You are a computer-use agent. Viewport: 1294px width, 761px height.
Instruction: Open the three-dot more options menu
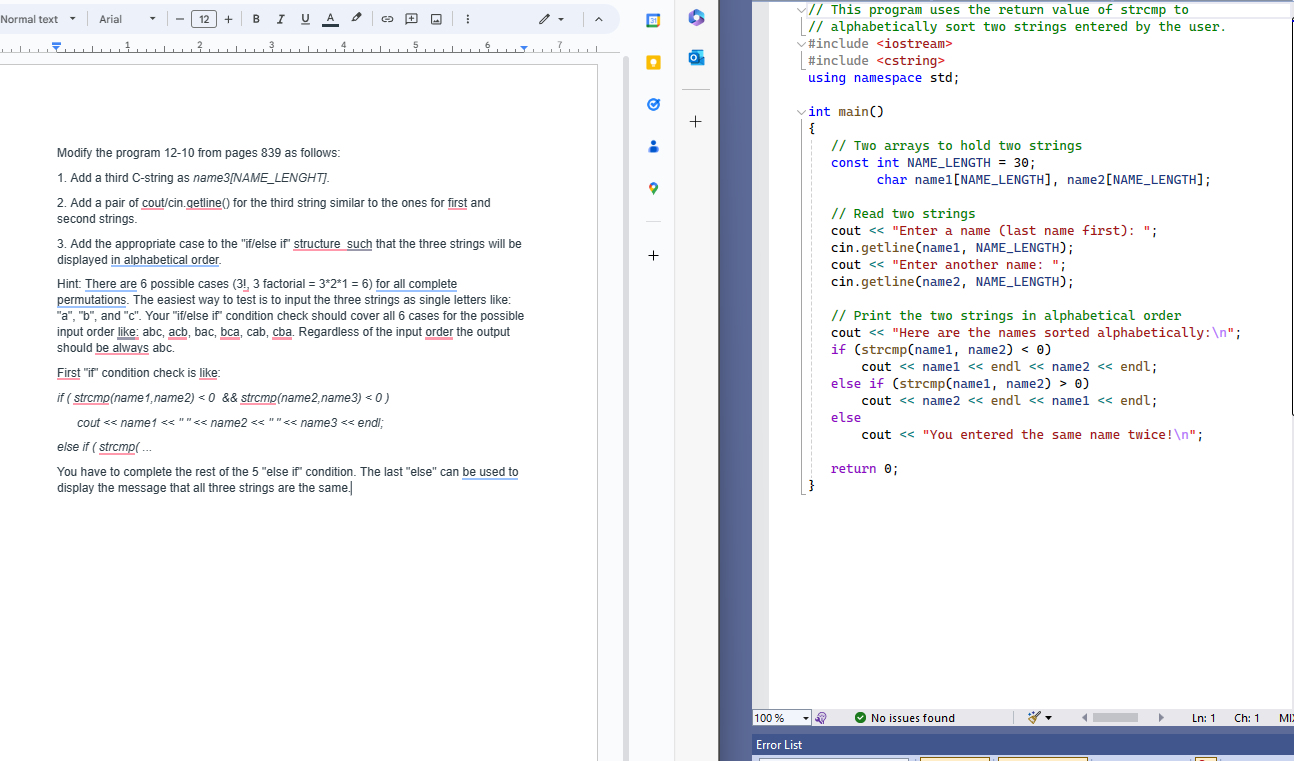tap(468, 20)
